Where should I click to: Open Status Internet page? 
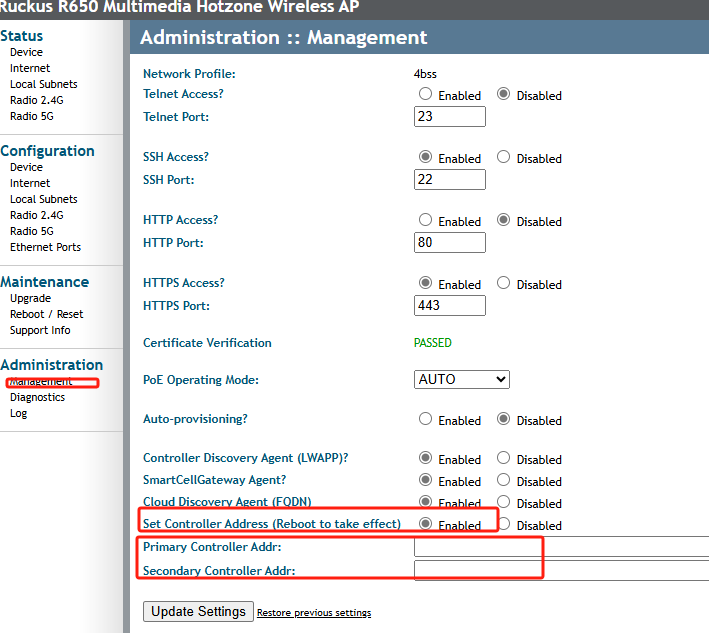pos(30,68)
